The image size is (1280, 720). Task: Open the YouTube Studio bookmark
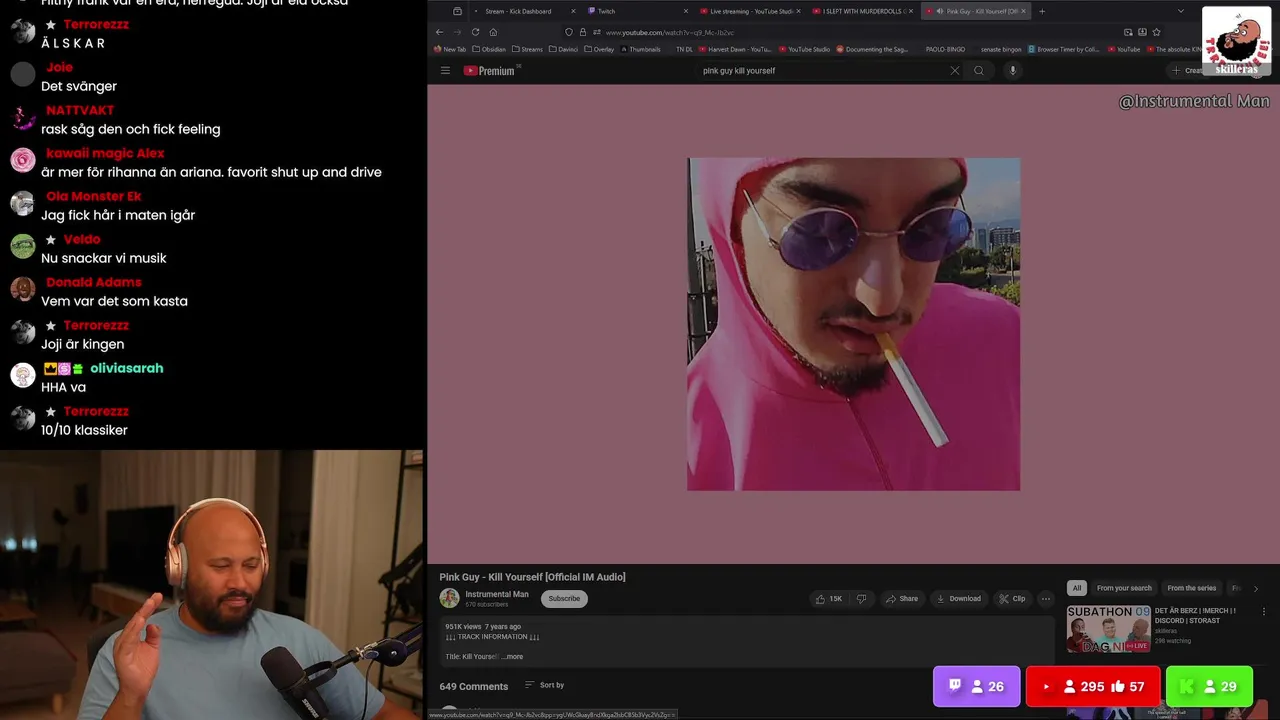point(804,49)
